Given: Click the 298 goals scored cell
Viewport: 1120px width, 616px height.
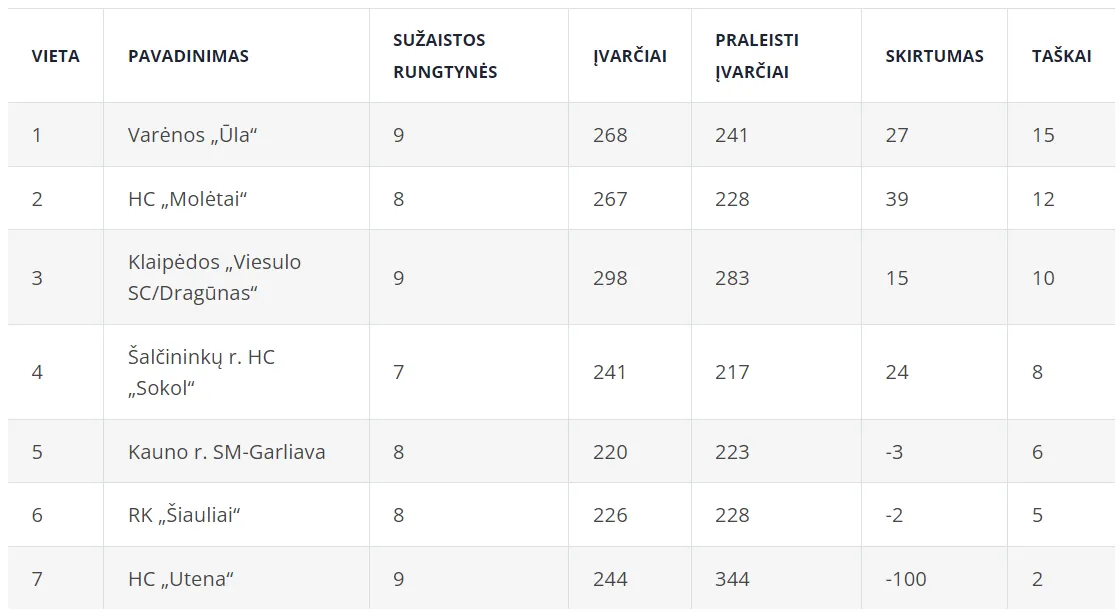Looking at the screenshot, I should pos(610,278).
